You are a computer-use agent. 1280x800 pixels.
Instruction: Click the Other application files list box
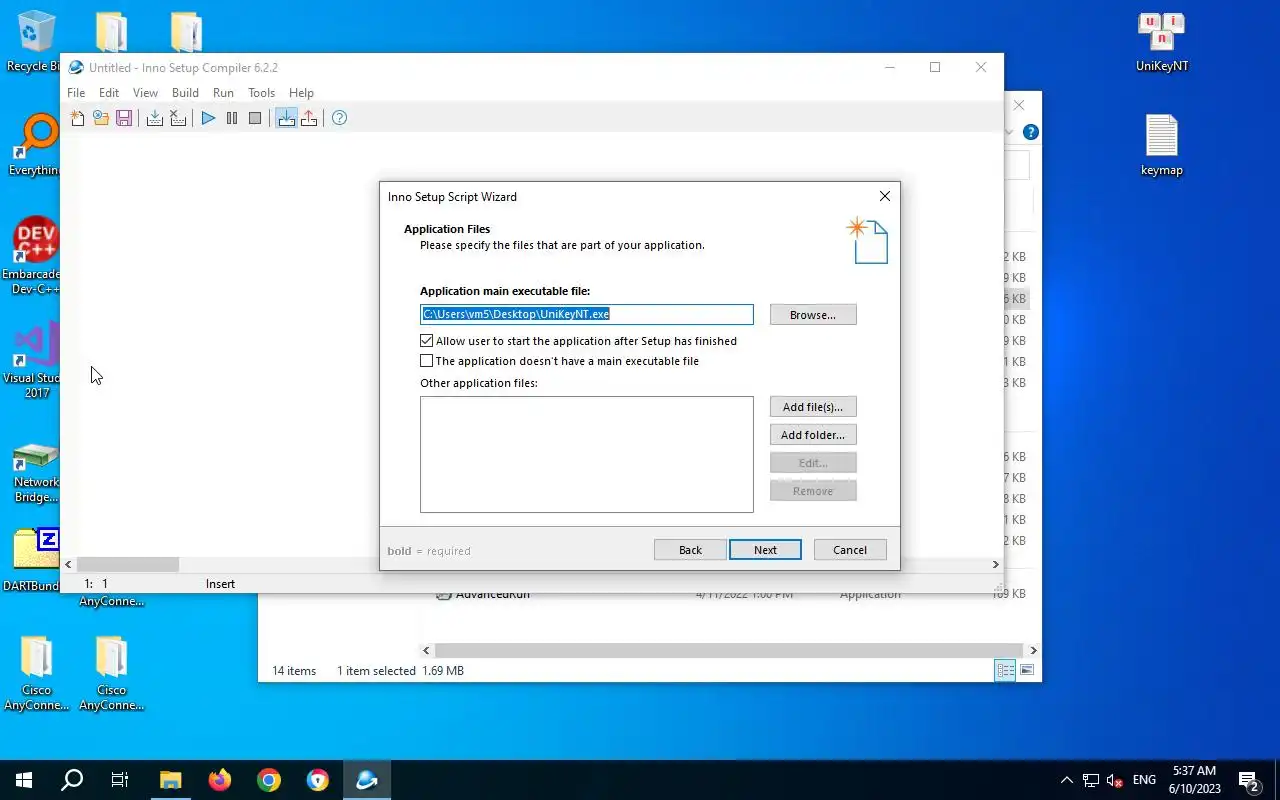click(x=587, y=455)
